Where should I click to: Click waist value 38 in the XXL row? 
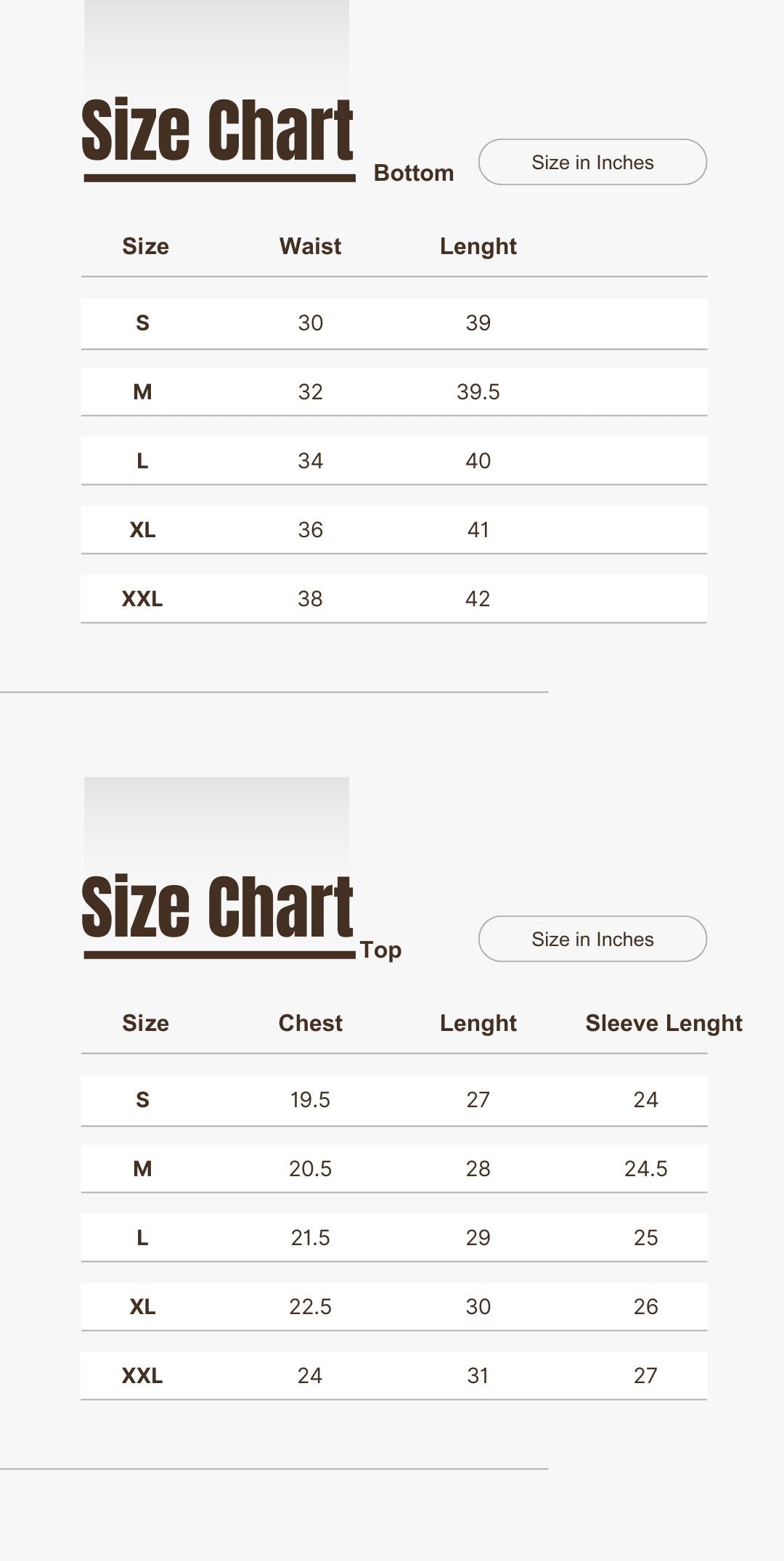pyautogui.click(x=310, y=599)
